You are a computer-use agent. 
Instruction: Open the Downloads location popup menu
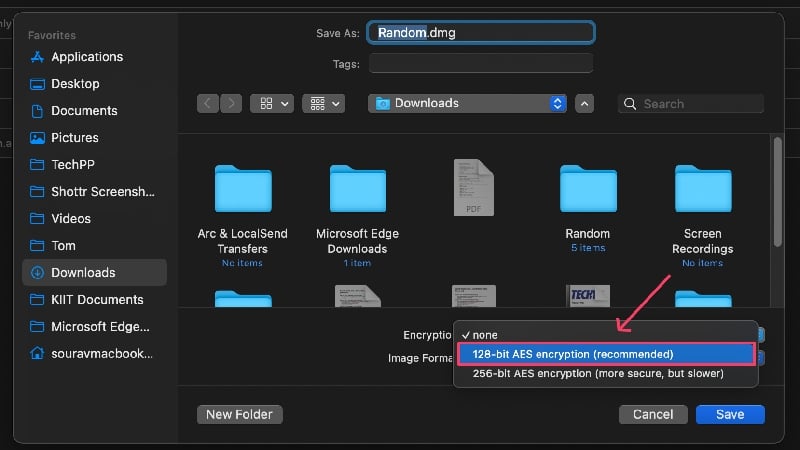click(x=467, y=104)
